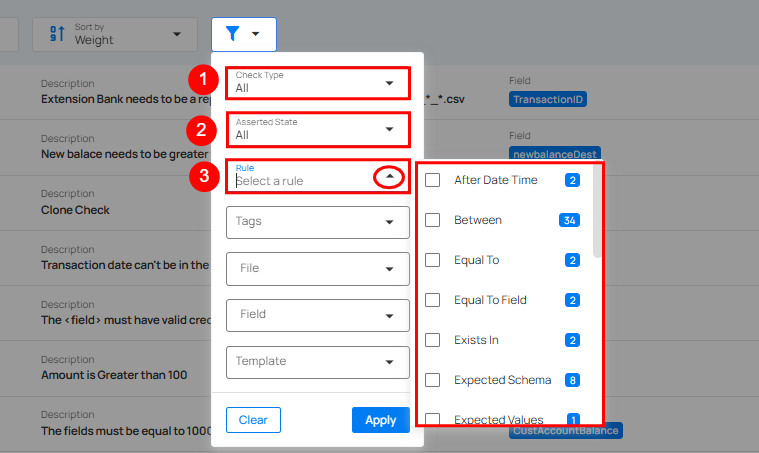Check the After Date Time checkbox

[x=432, y=180]
